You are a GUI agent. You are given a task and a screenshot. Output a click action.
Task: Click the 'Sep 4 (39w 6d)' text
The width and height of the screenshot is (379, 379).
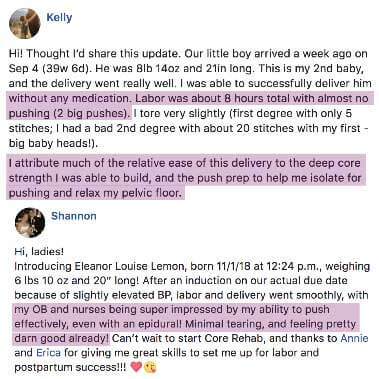tap(50, 68)
